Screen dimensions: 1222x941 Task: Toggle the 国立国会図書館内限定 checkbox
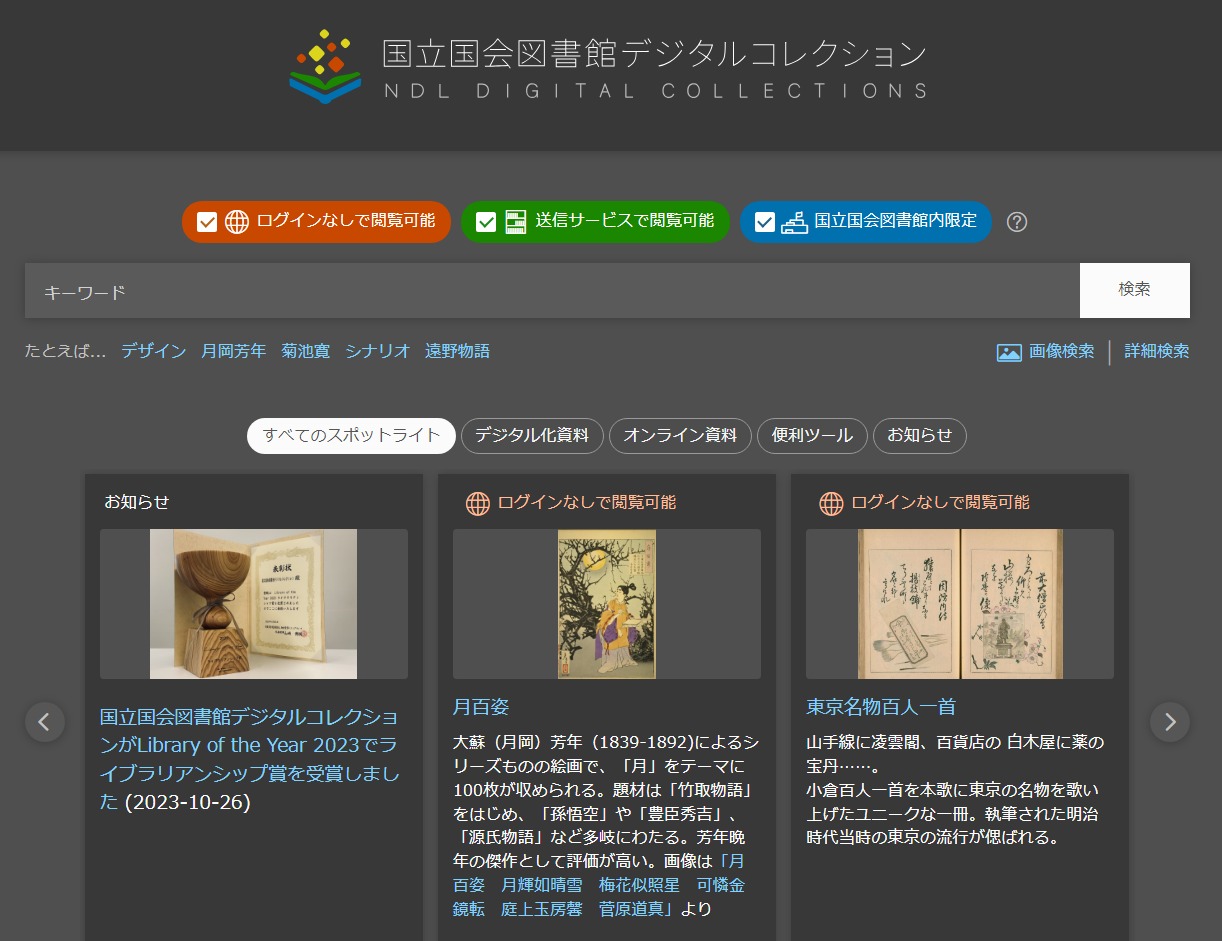765,222
